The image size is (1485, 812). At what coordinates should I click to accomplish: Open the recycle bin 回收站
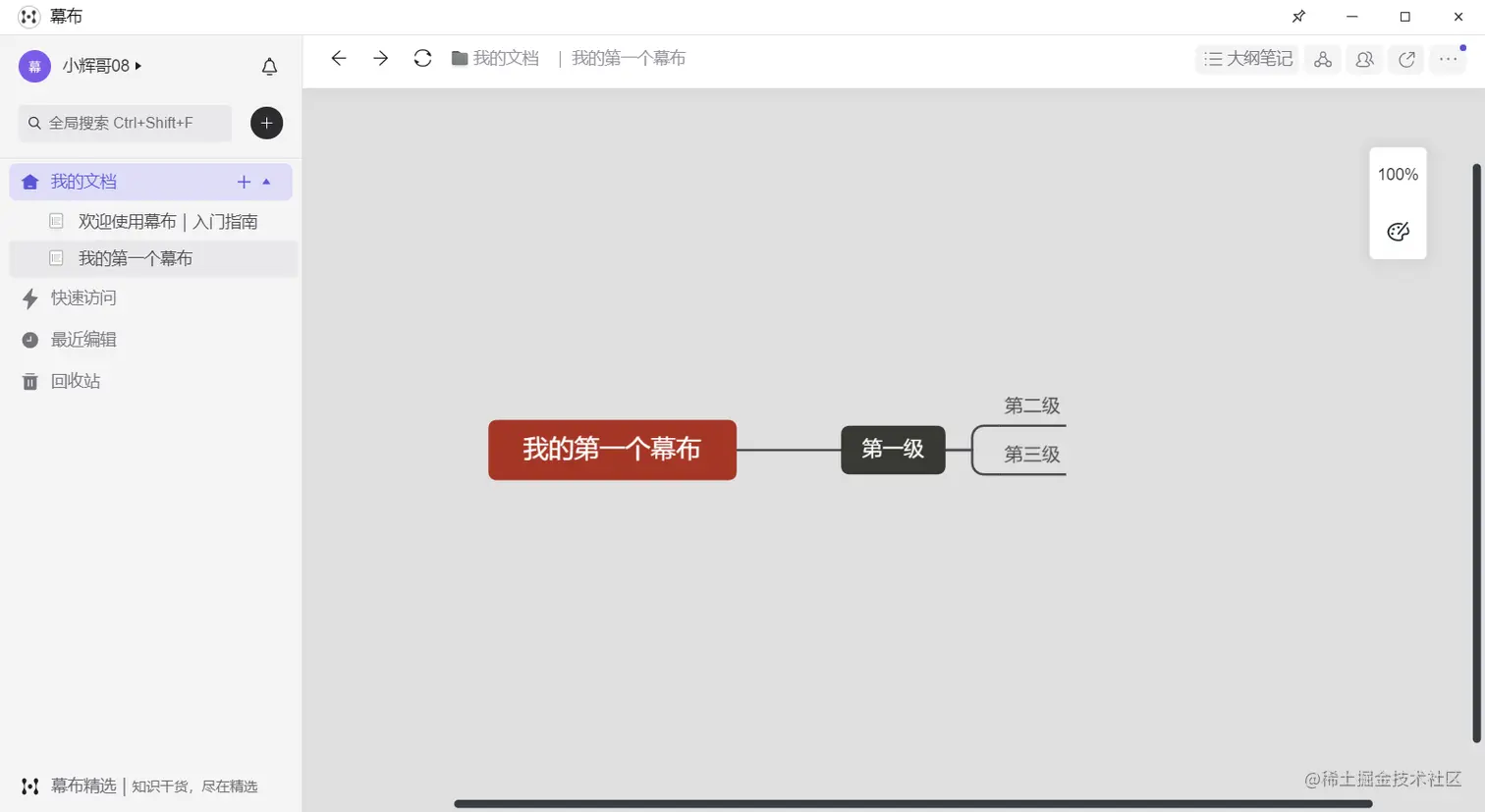tap(74, 381)
